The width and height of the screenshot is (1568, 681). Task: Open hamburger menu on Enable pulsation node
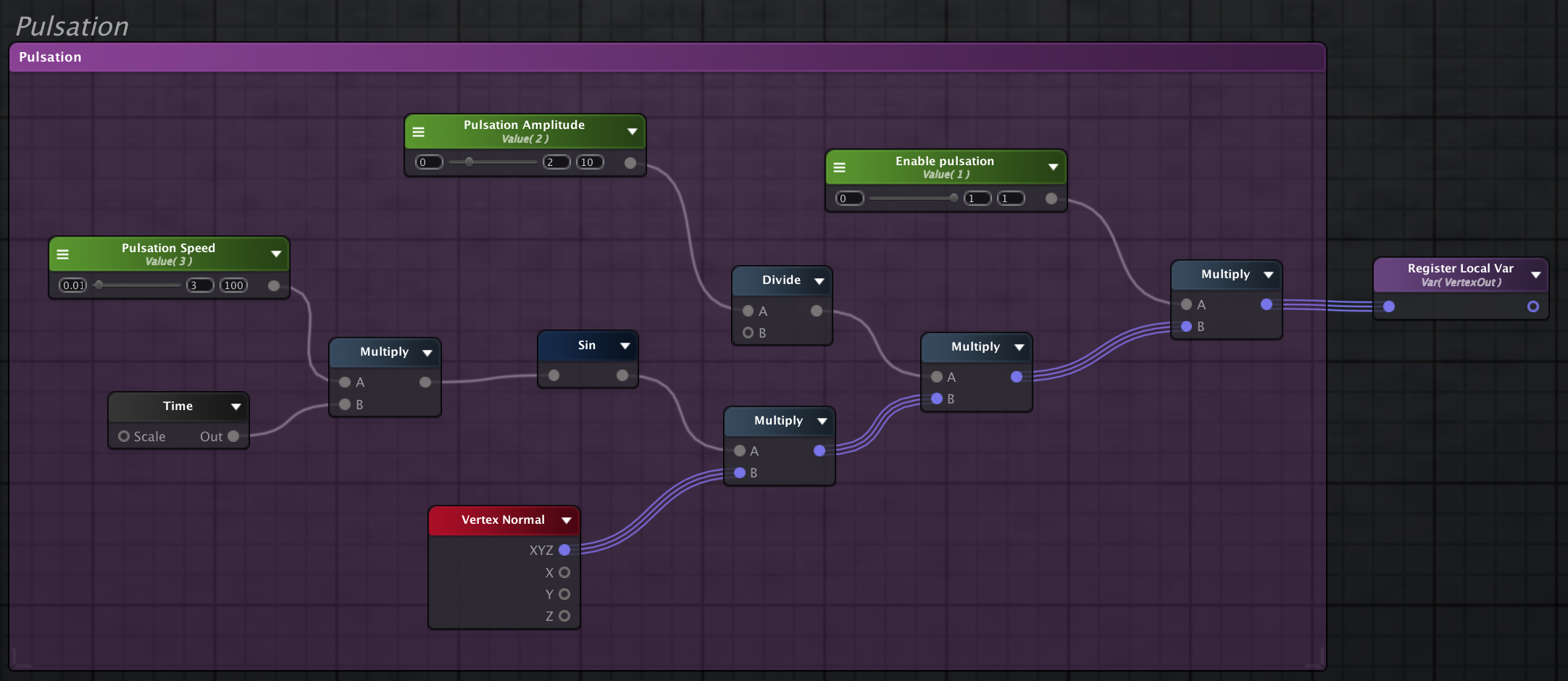[x=839, y=167]
